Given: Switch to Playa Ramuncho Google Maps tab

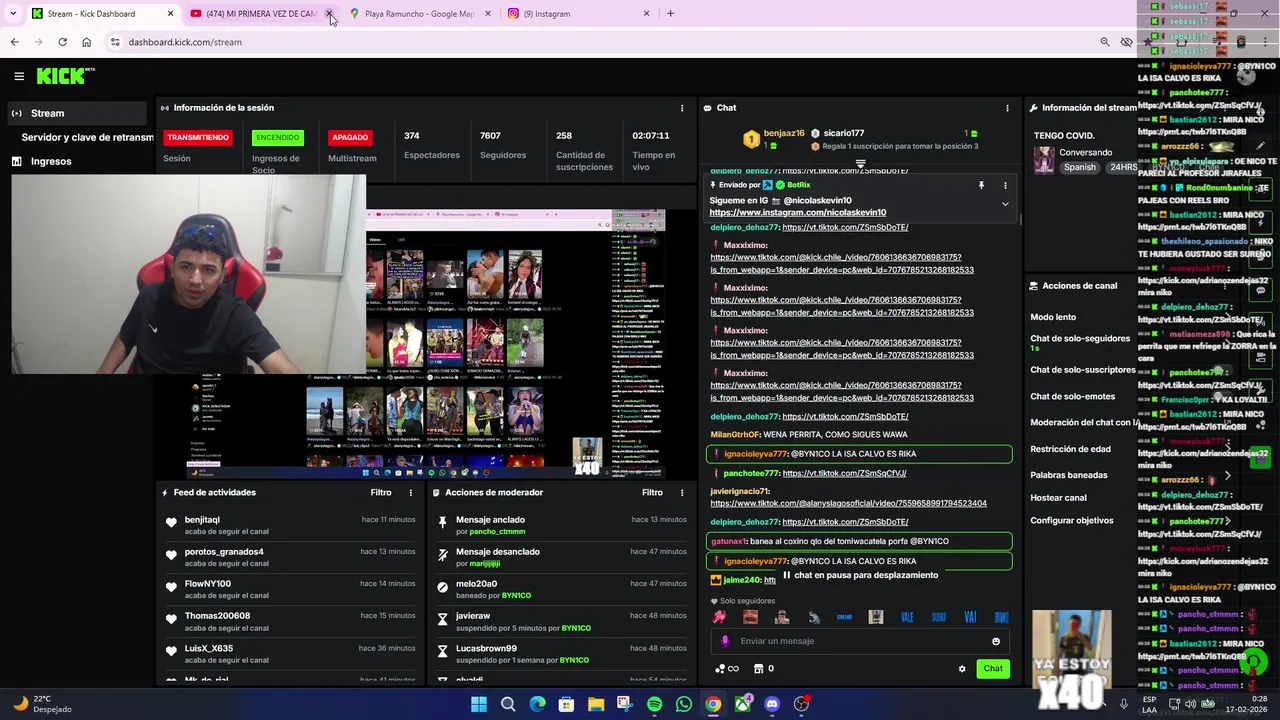Looking at the screenshot, I should 419,14.
